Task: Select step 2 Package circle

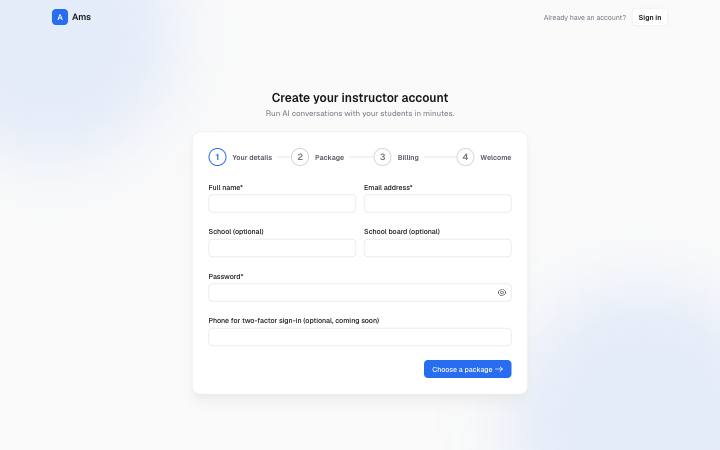Action: (x=300, y=157)
